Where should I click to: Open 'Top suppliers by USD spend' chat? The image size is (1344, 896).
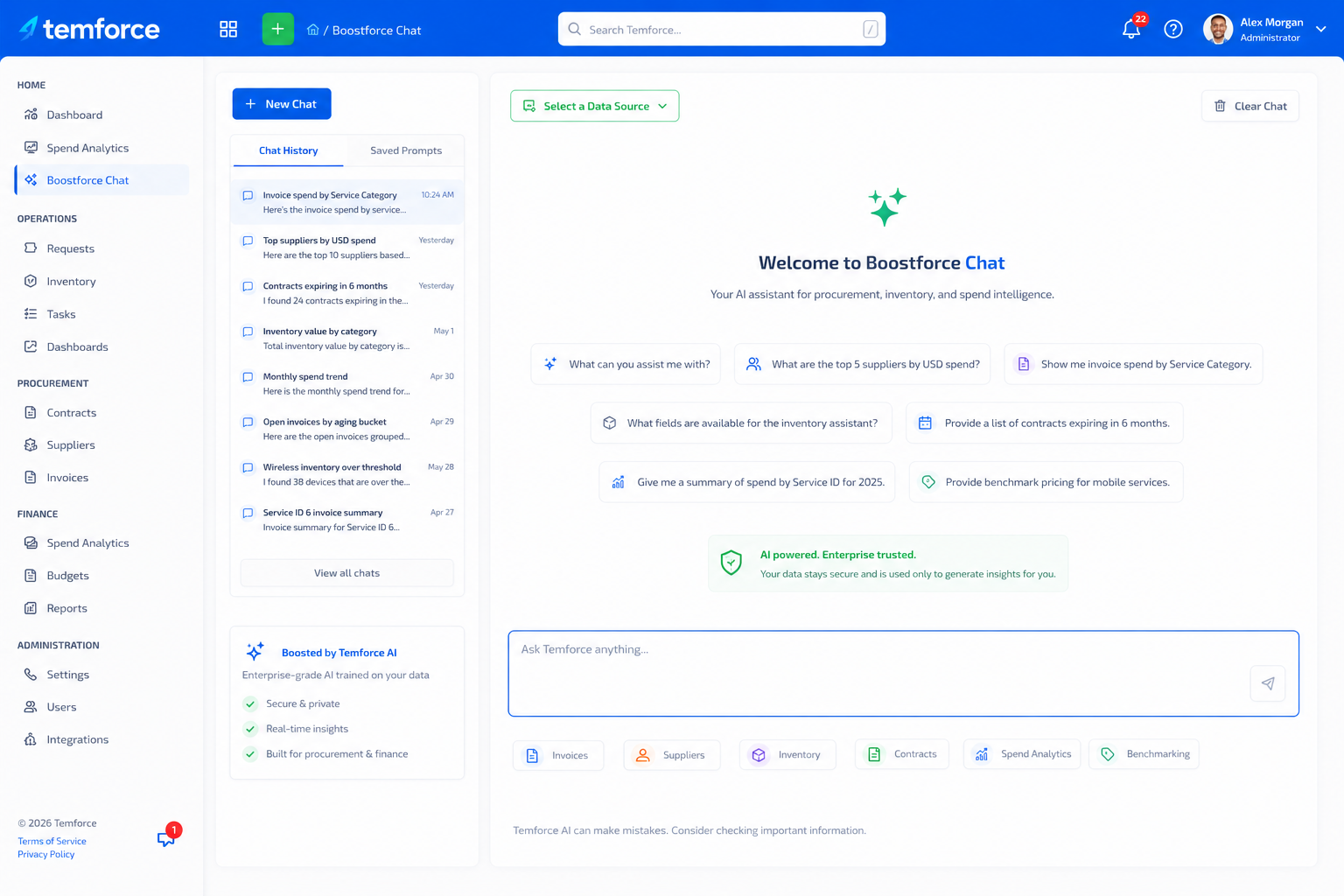[x=347, y=248]
